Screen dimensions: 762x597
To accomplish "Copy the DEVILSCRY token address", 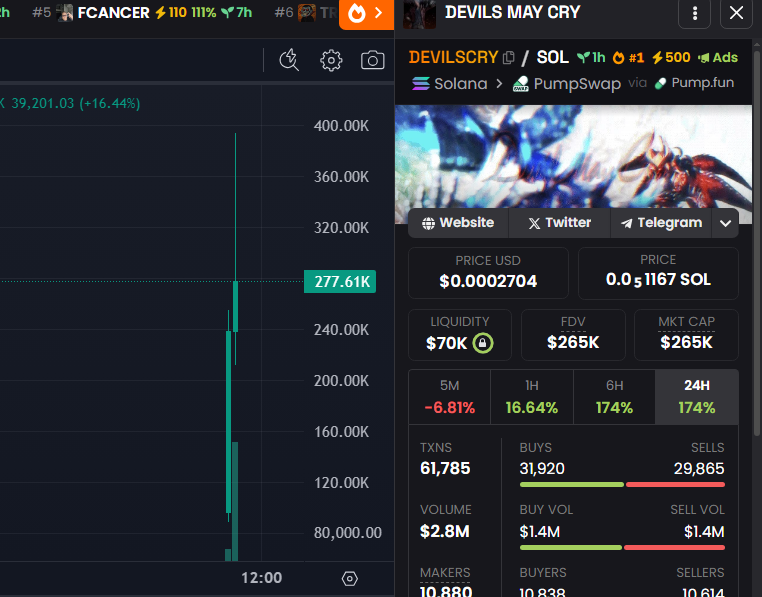I will [509, 58].
